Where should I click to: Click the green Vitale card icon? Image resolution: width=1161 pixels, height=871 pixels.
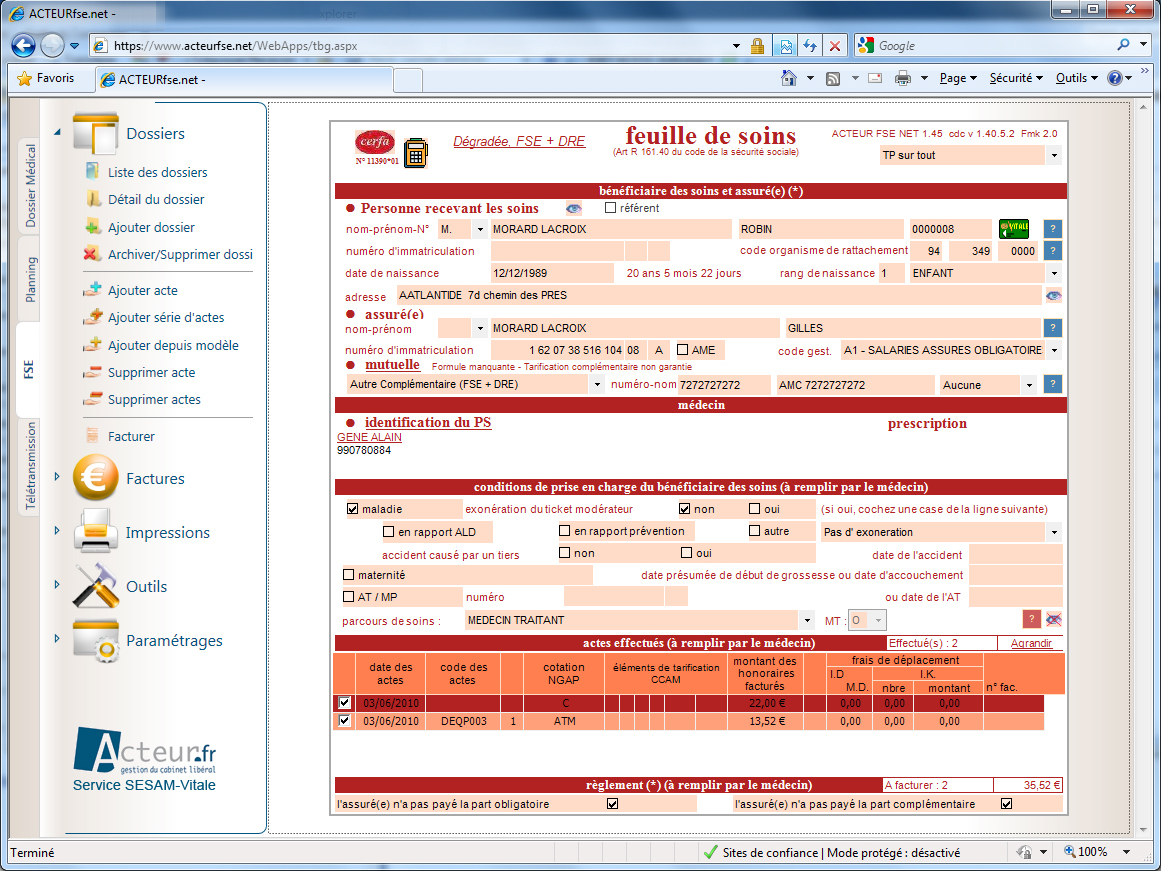1013,229
